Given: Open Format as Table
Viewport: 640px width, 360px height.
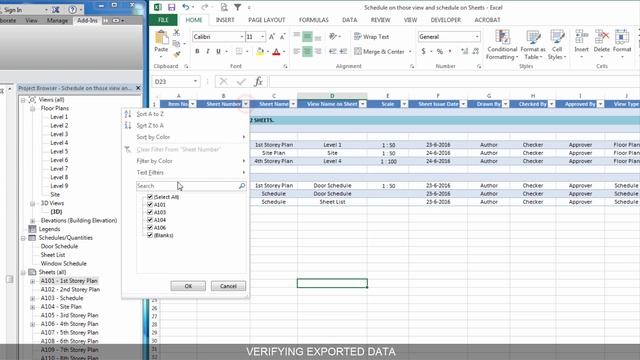Looking at the screenshot, I should (x=533, y=45).
